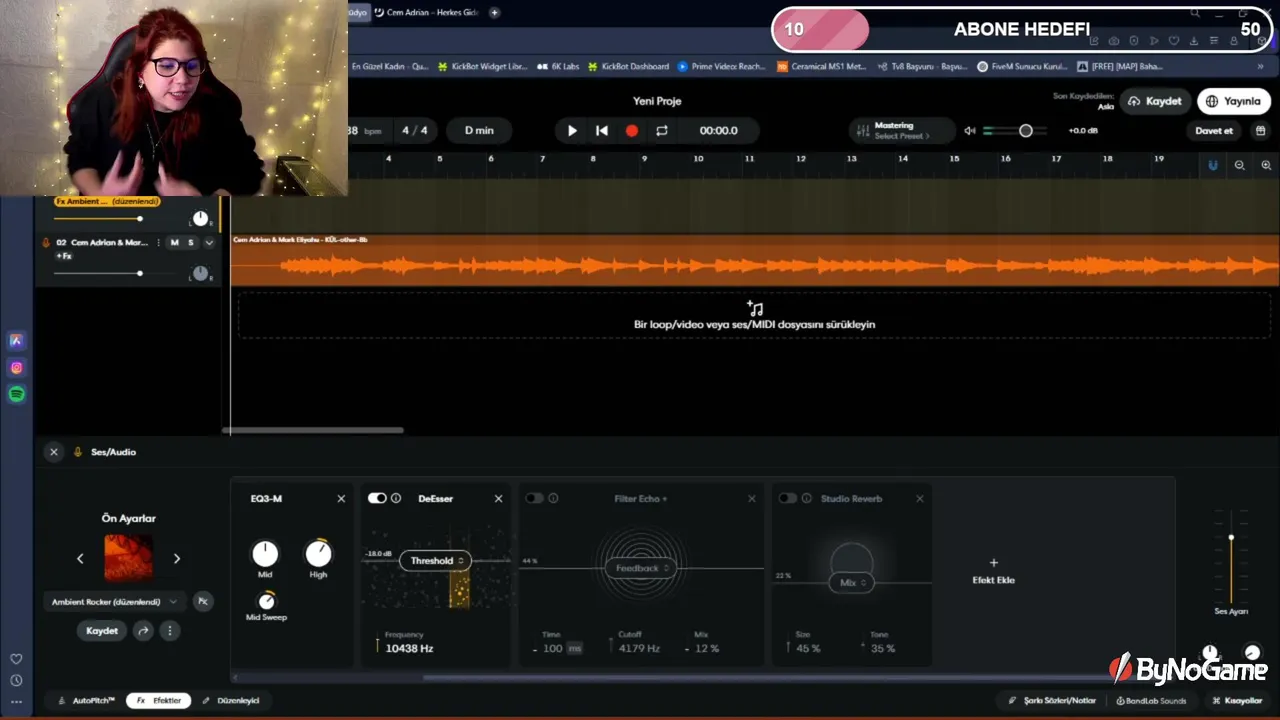This screenshot has width=1280, height=720.
Task: Open the key selector D min
Action: click(479, 130)
